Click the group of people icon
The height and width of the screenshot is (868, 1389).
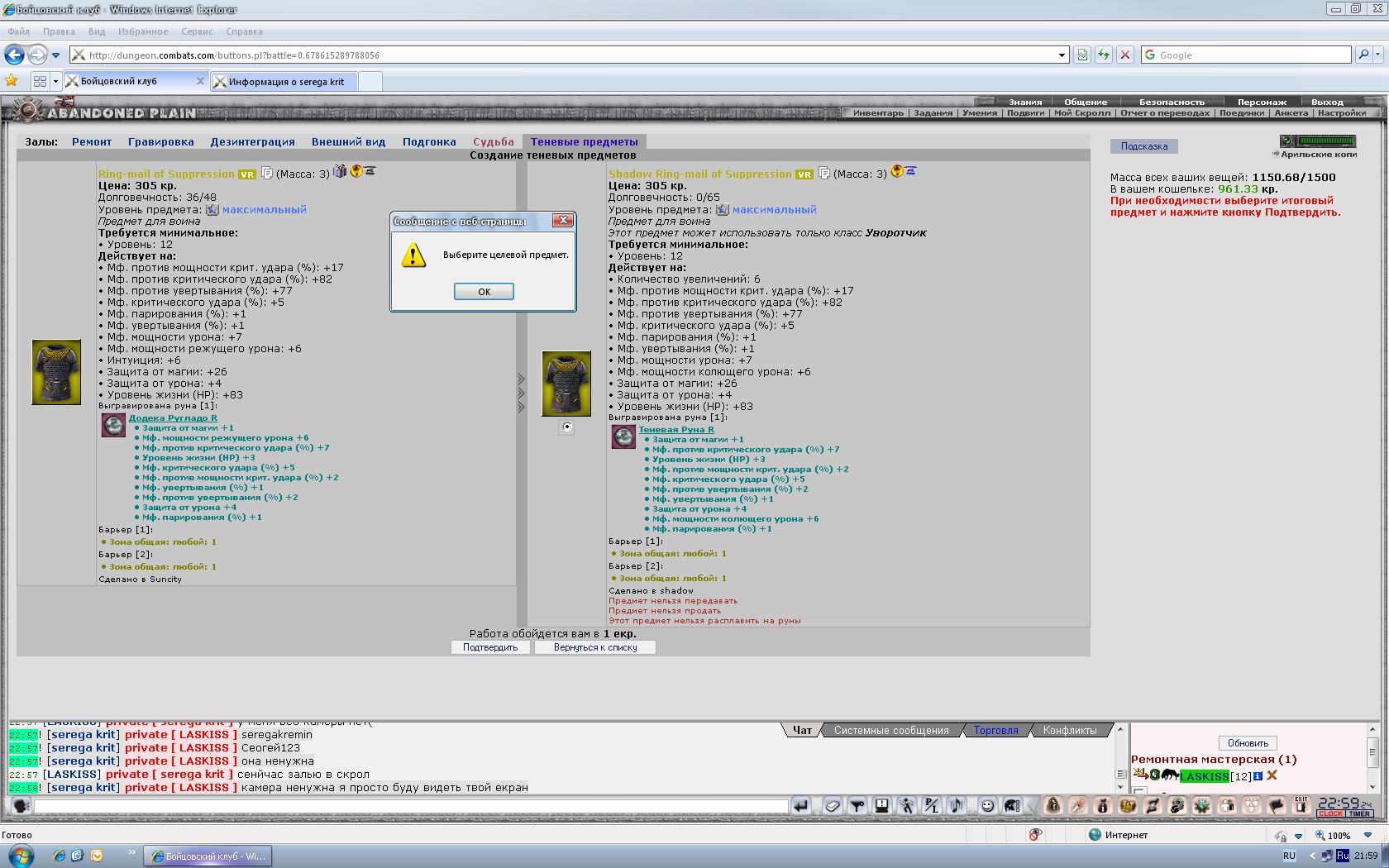pos(1252,805)
